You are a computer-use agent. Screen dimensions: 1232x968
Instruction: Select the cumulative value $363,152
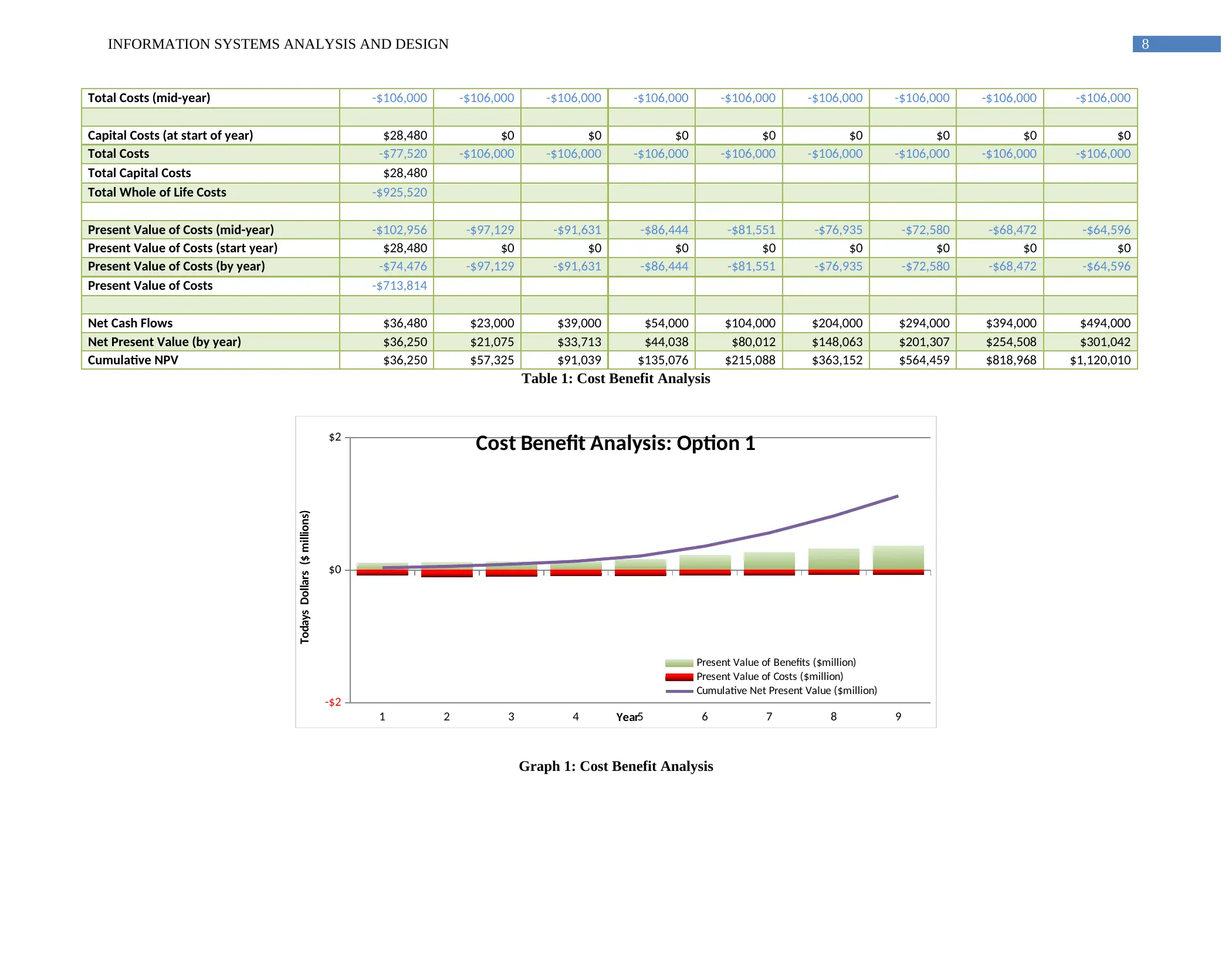pyautogui.click(x=837, y=360)
